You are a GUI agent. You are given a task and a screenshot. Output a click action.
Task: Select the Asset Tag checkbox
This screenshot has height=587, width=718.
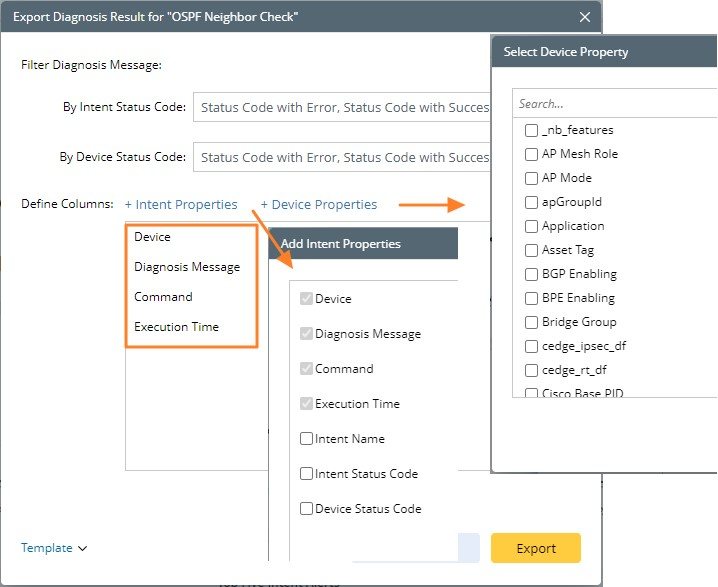point(532,250)
